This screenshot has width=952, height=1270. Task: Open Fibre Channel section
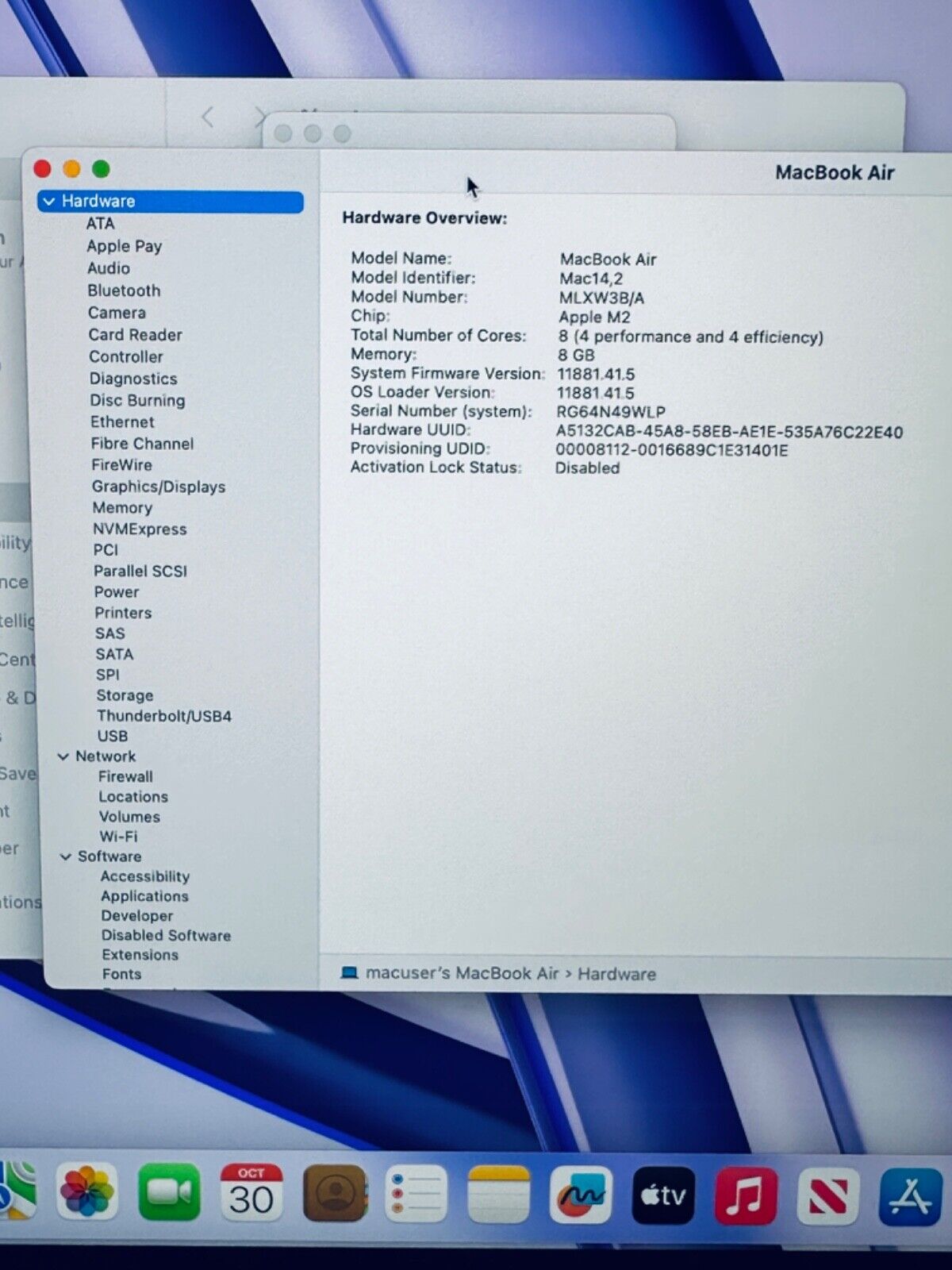(x=142, y=444)
